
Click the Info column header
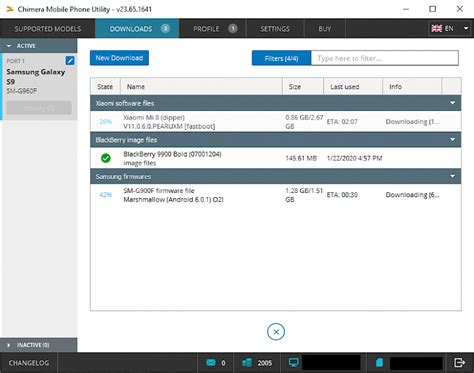coord(412,87)
